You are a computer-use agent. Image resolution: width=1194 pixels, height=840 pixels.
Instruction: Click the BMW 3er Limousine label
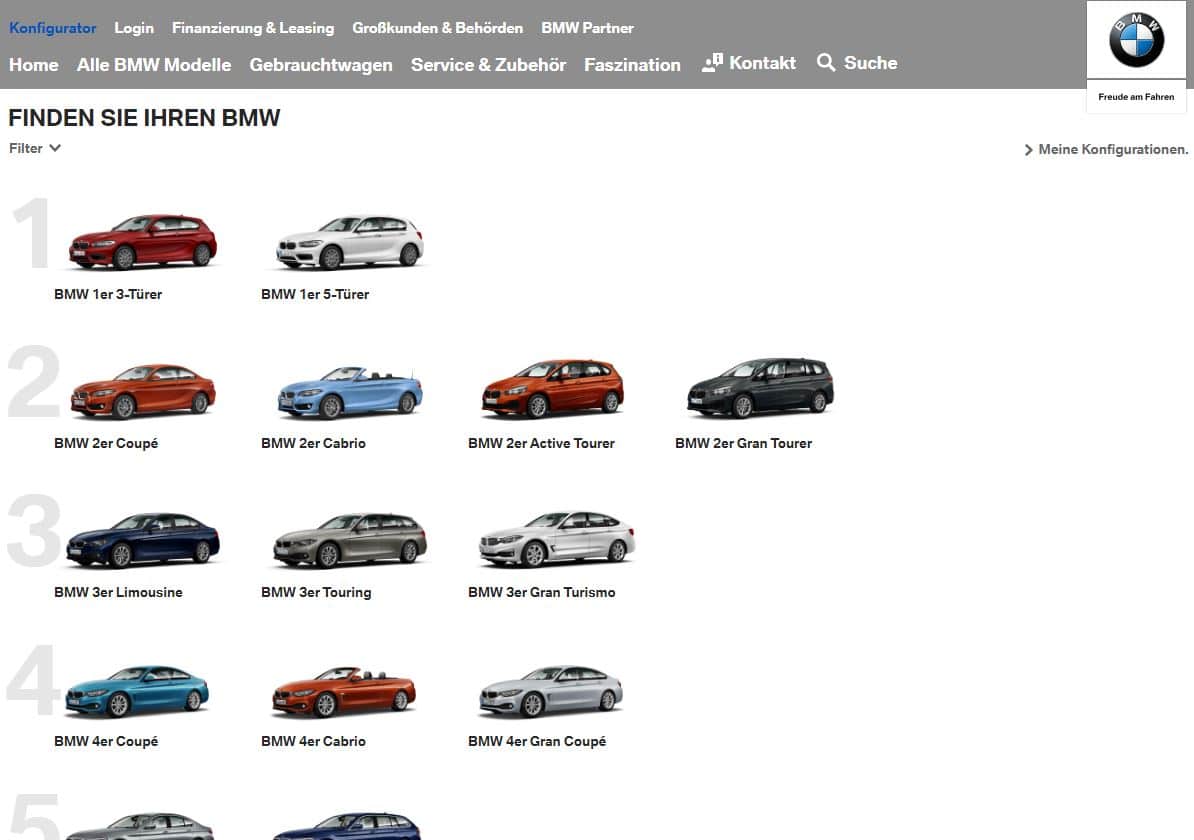click(x=118, y=592)
